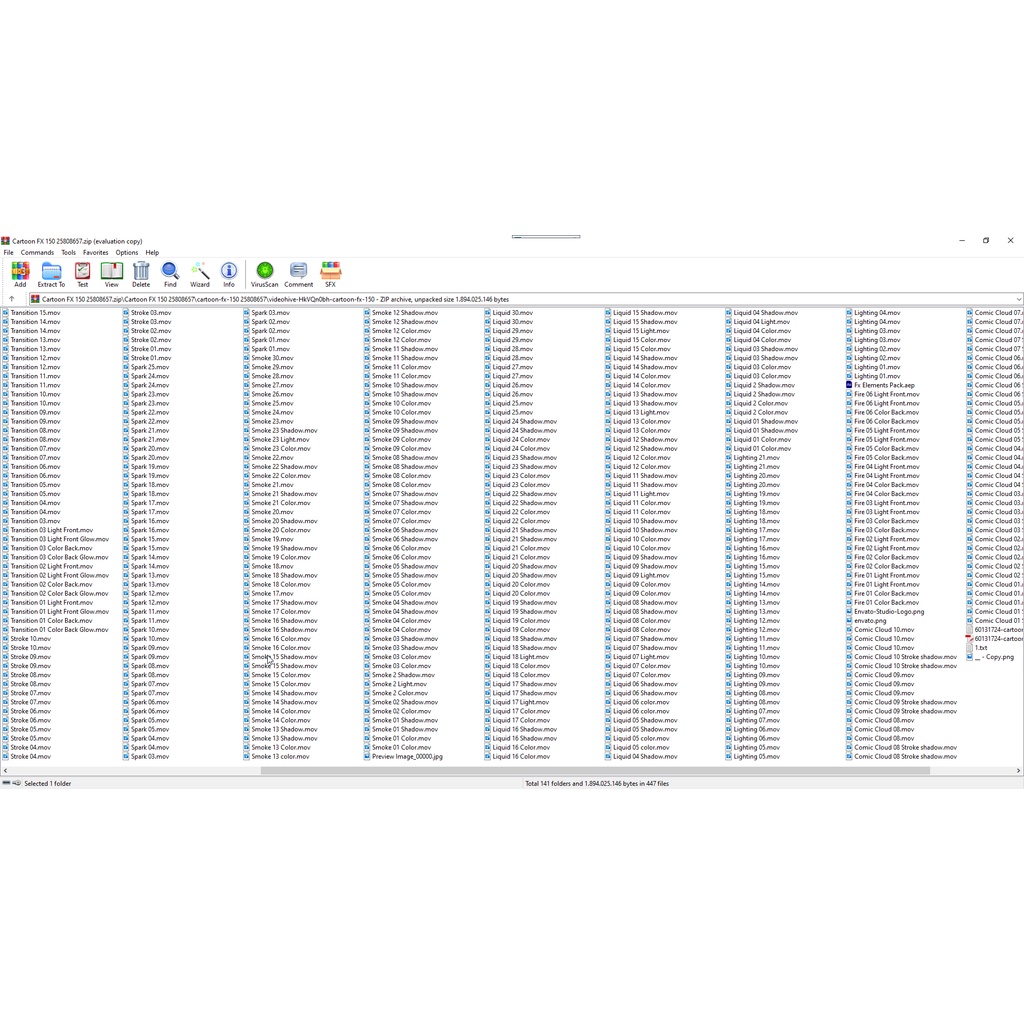Screen dimensions: 1024x1024
Task: Open the Commands menu
Action: coord(37,253)
